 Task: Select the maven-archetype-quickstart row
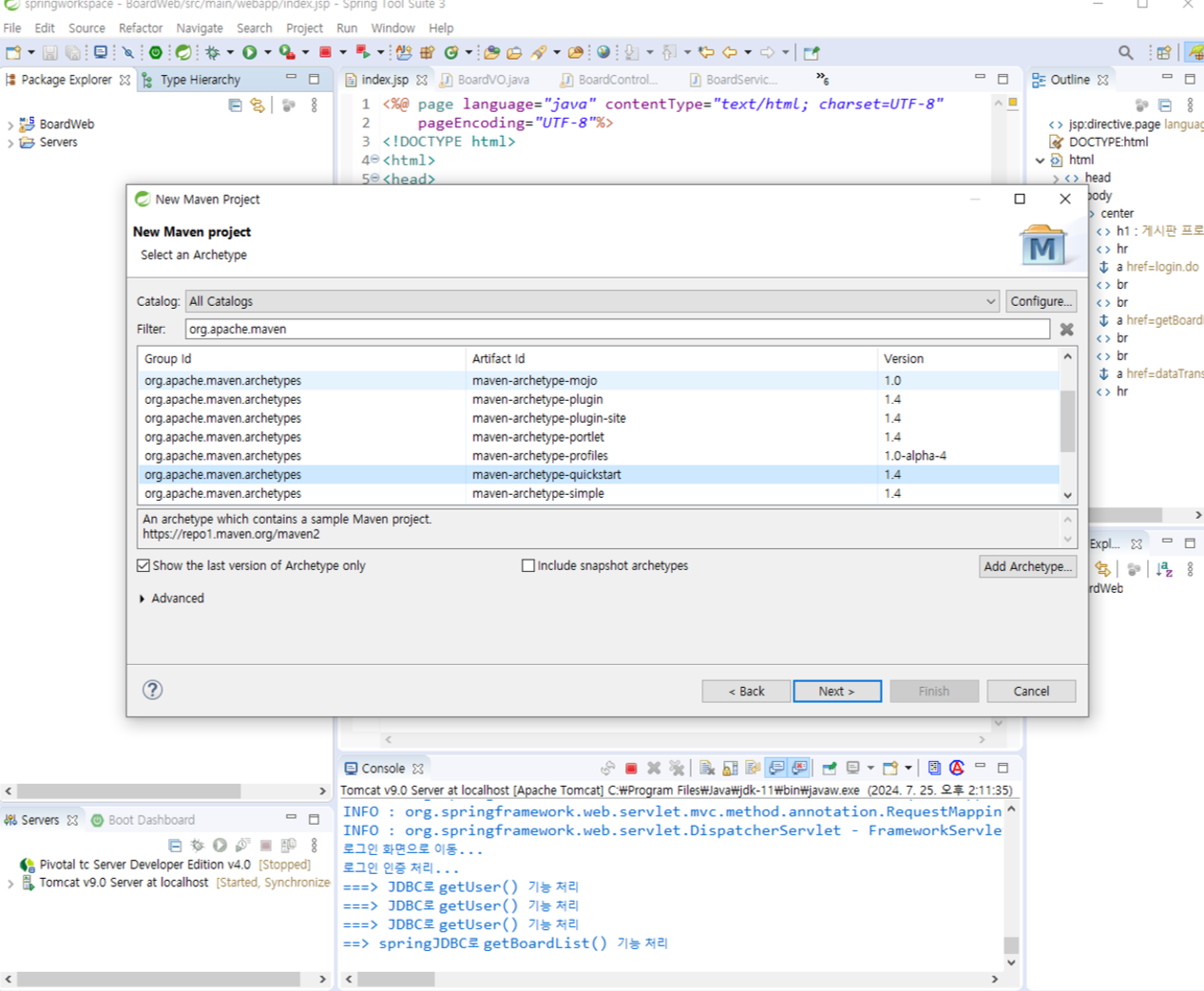(x=599, y=474)
